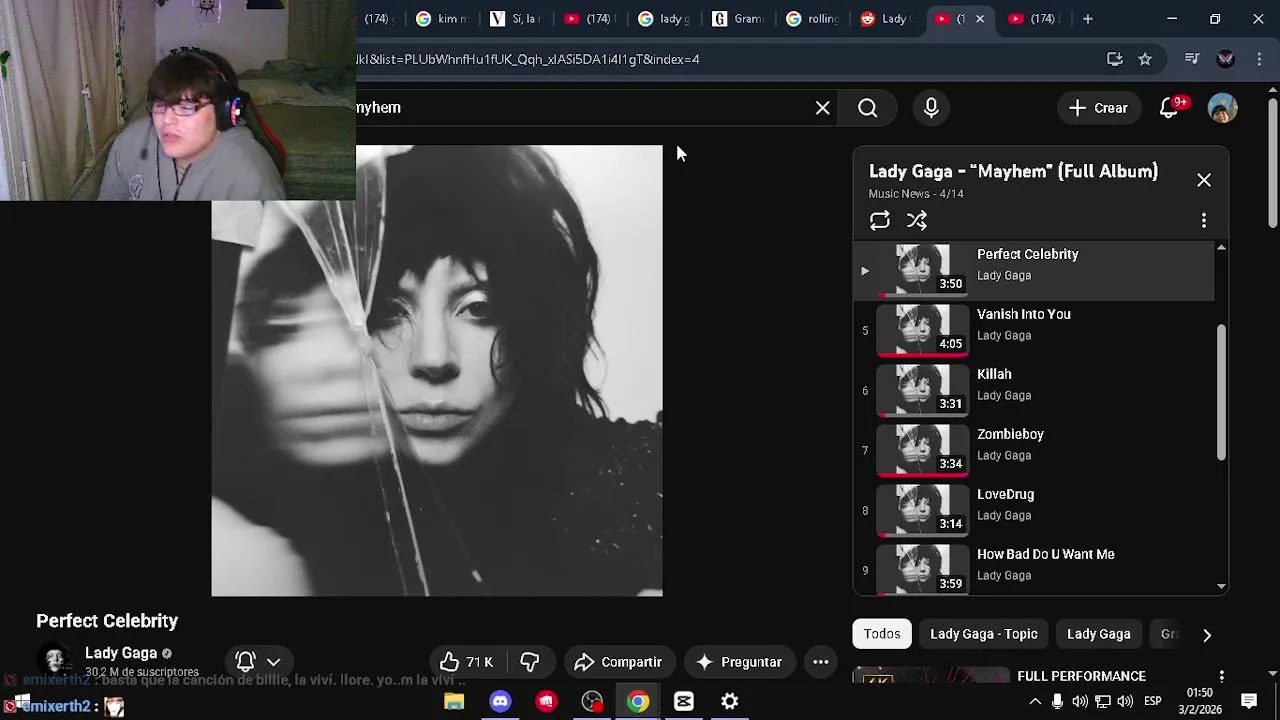Switch to the 'Si, la' Vogue tab

pyautogui.click(x=515, y=18)
